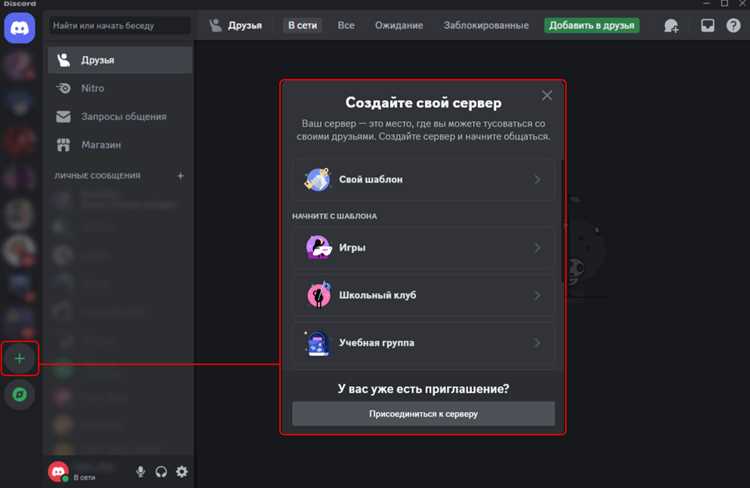The height and width of the screenshot is (488, 750).
Task: Open server discovery compass icon
Action: coord(20,394)
